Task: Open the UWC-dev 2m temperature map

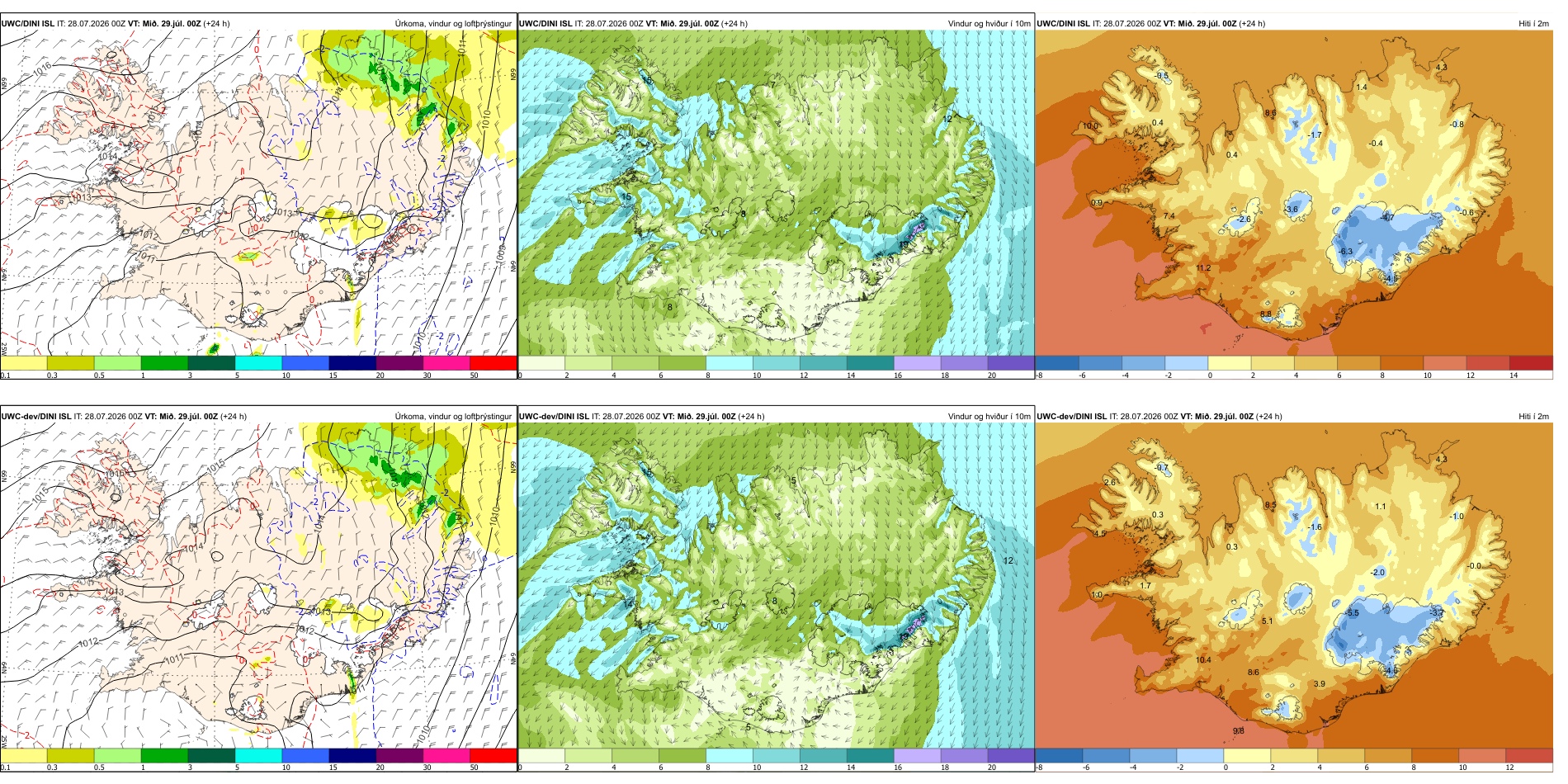Action: click(x=1294, y=586)
